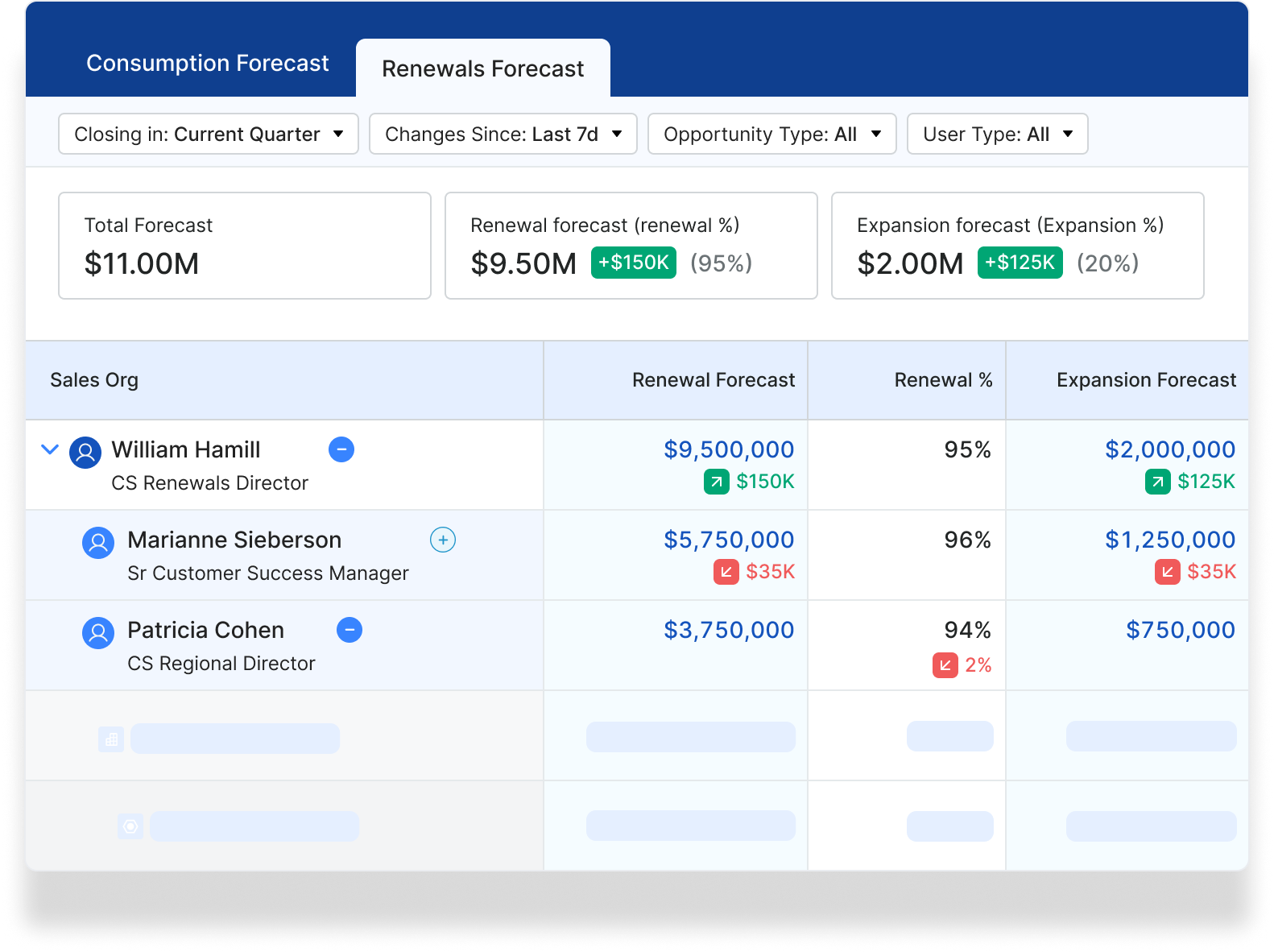
Task: Click the Marianne Sieberson name
Action: coord(234,540)
